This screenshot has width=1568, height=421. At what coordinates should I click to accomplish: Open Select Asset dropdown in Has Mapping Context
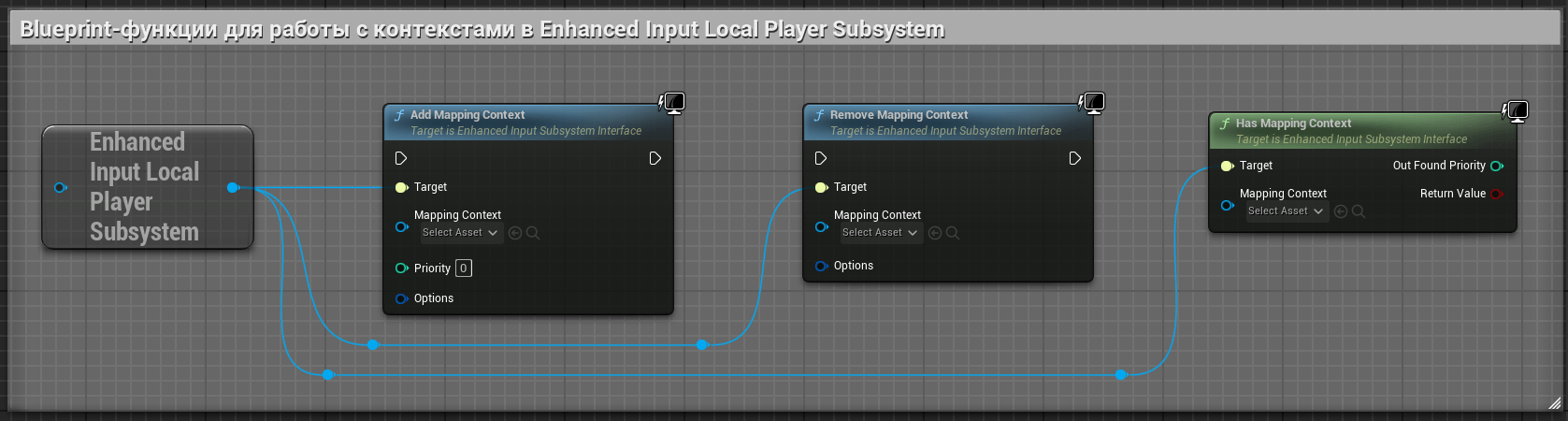point(1286,211)
